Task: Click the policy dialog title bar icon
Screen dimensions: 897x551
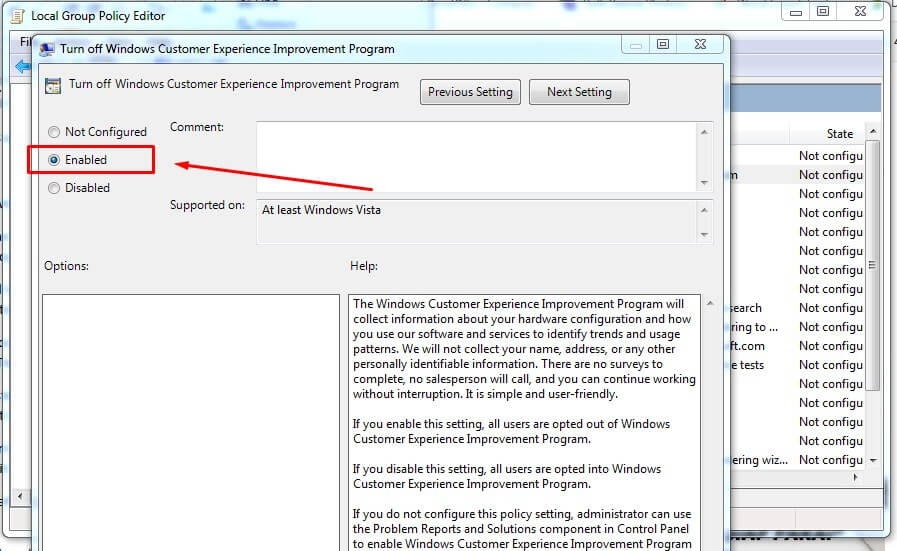Action: coord(47,49)
